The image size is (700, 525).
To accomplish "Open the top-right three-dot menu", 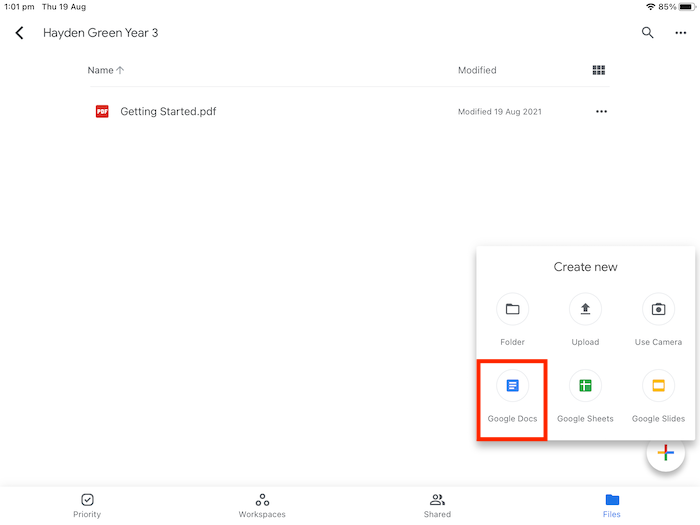I will coord(680,33).
